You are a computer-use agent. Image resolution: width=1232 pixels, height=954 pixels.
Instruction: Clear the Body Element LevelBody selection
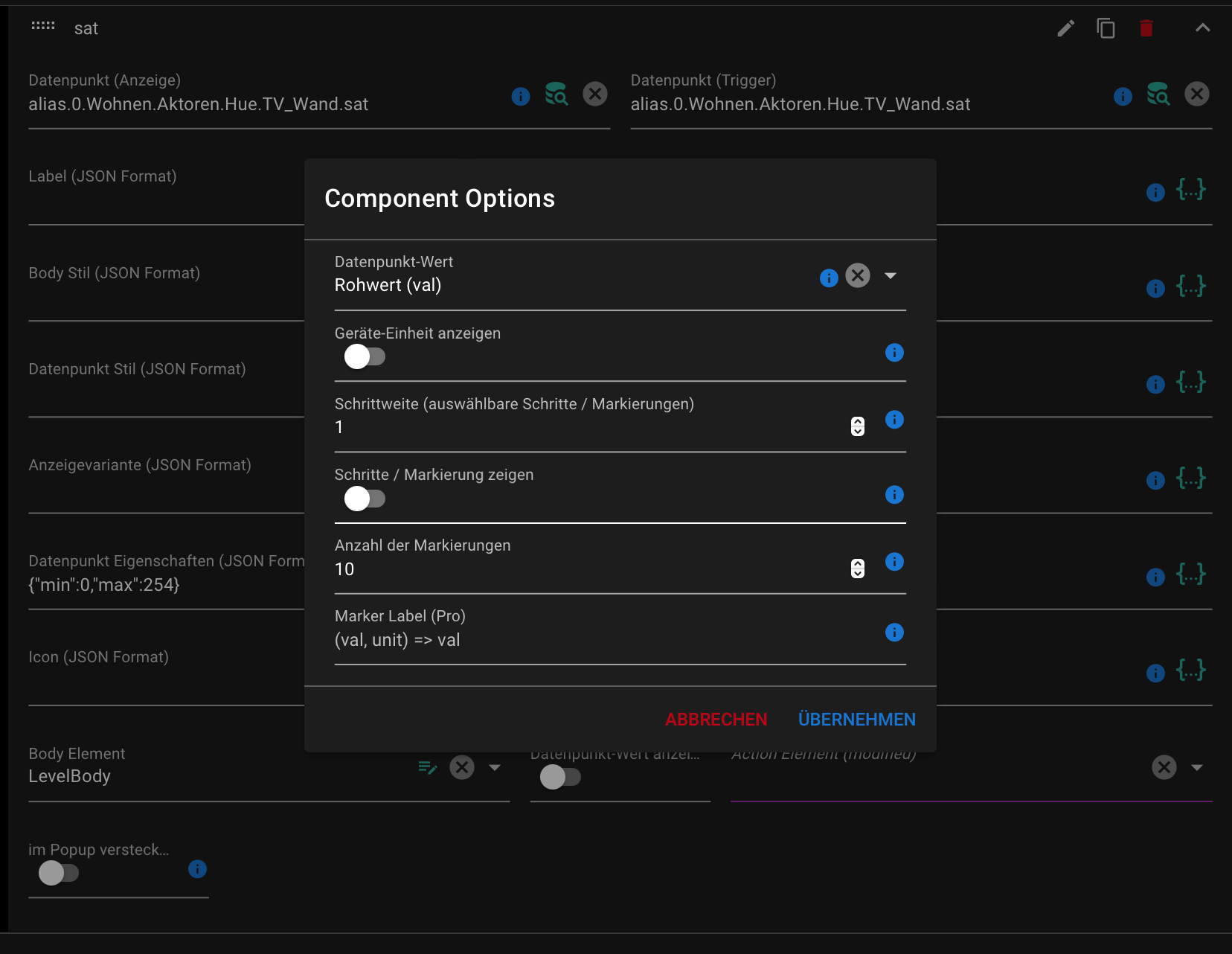pos(462,767)
